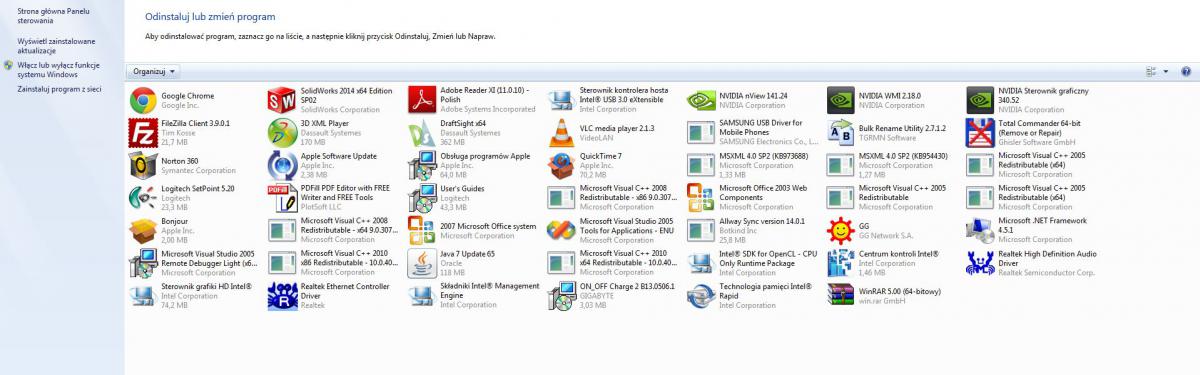Click the Allway Sync version 14.0.1 icon
Image resolution: width=1200 pixels, height=375 pixels.
coord(701,231)
